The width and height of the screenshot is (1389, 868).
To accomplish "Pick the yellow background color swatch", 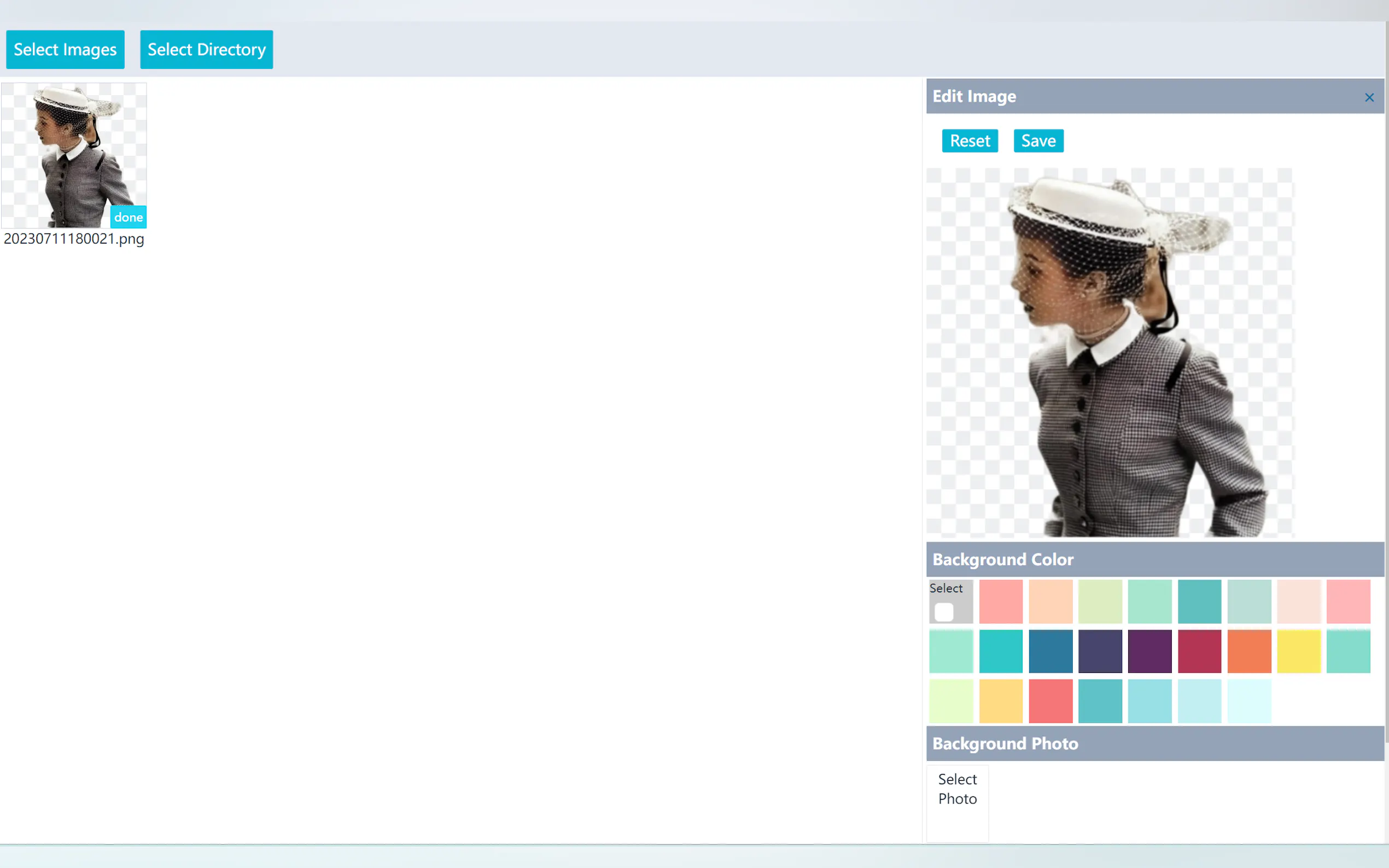I will tap(1299, 651).
